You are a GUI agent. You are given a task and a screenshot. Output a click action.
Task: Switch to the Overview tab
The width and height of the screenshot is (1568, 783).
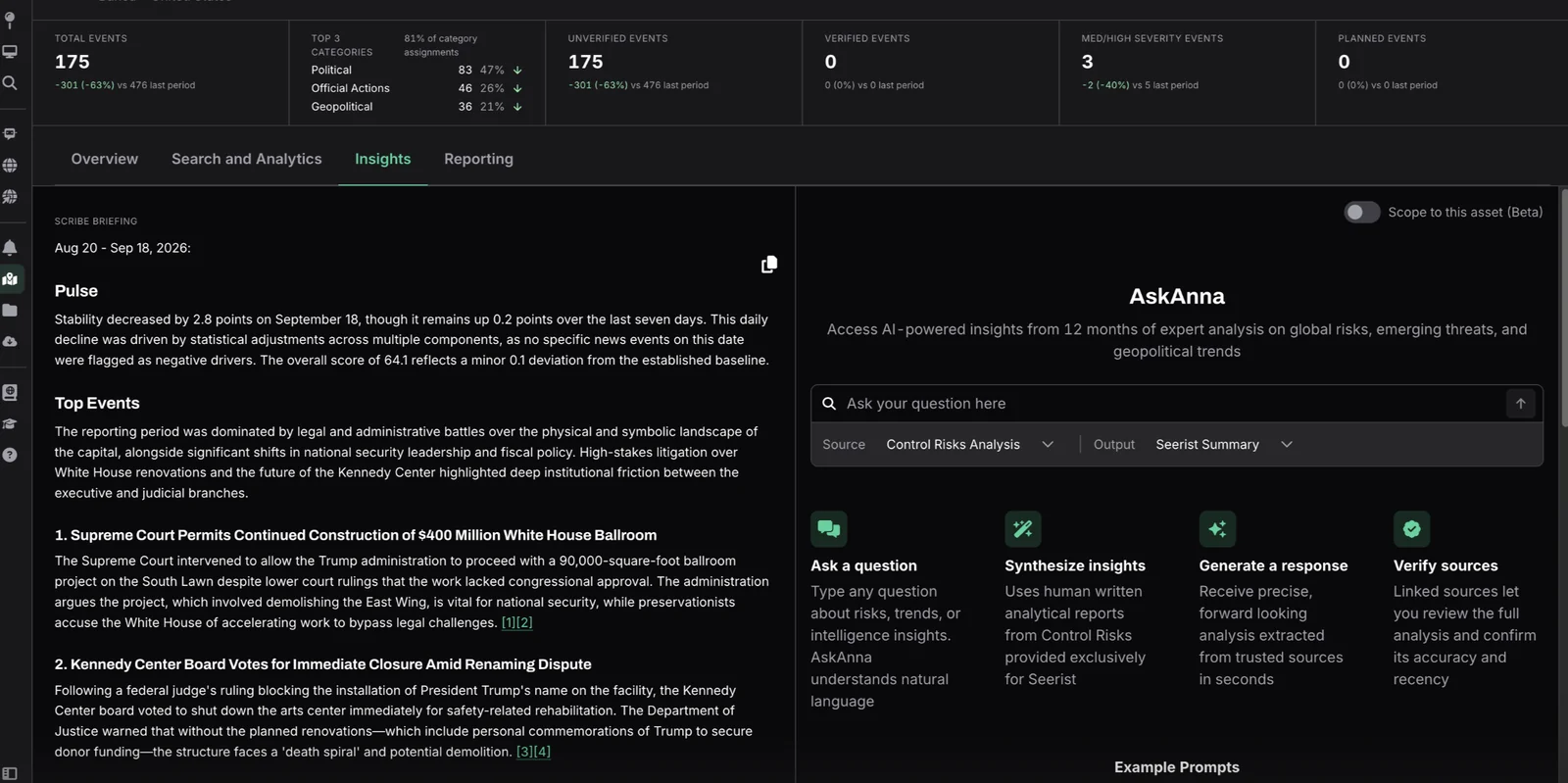point(105,159)
